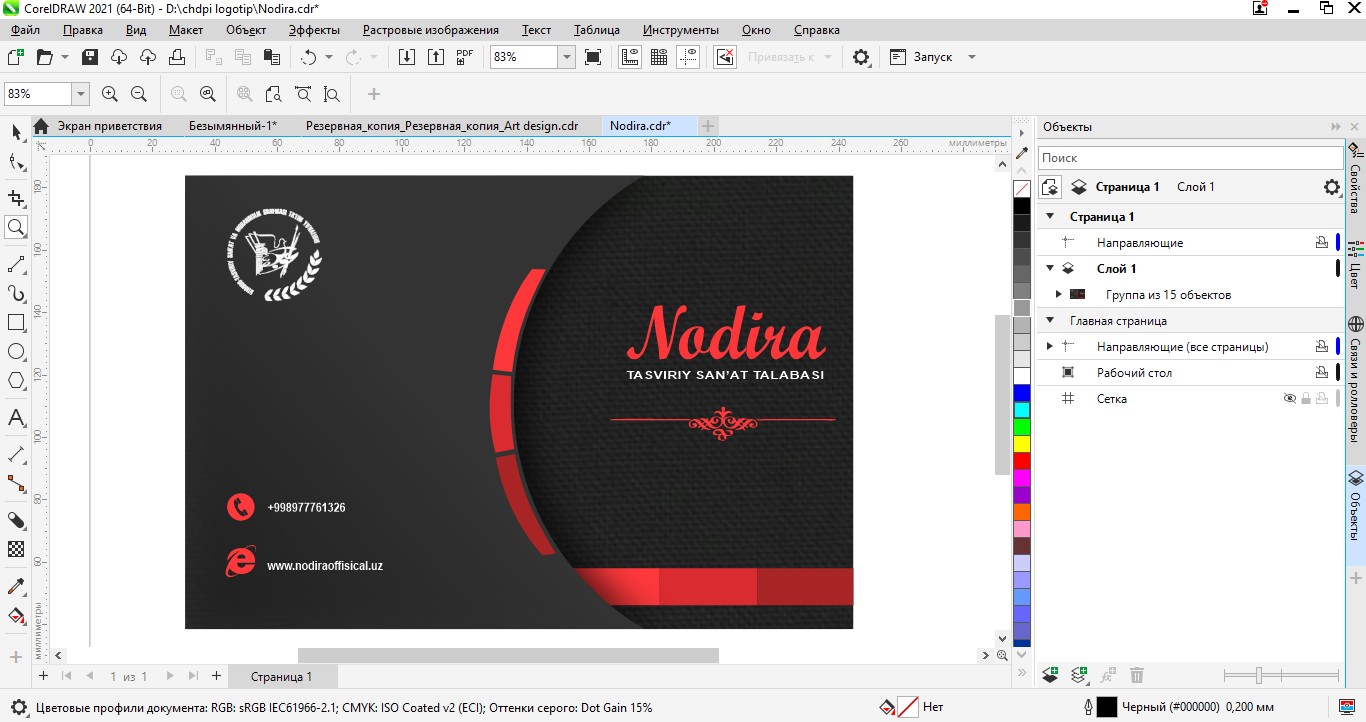1366x722 pixels.
Task: Click Страница 1 page tab
Action: pyautogui.click(x=281, y=676)
